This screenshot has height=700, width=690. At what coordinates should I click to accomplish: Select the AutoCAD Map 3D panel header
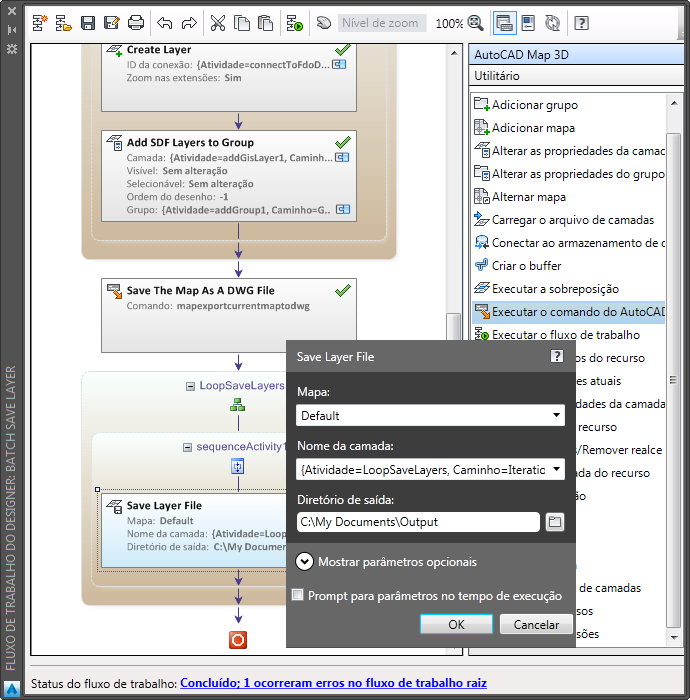click(576, 54)
